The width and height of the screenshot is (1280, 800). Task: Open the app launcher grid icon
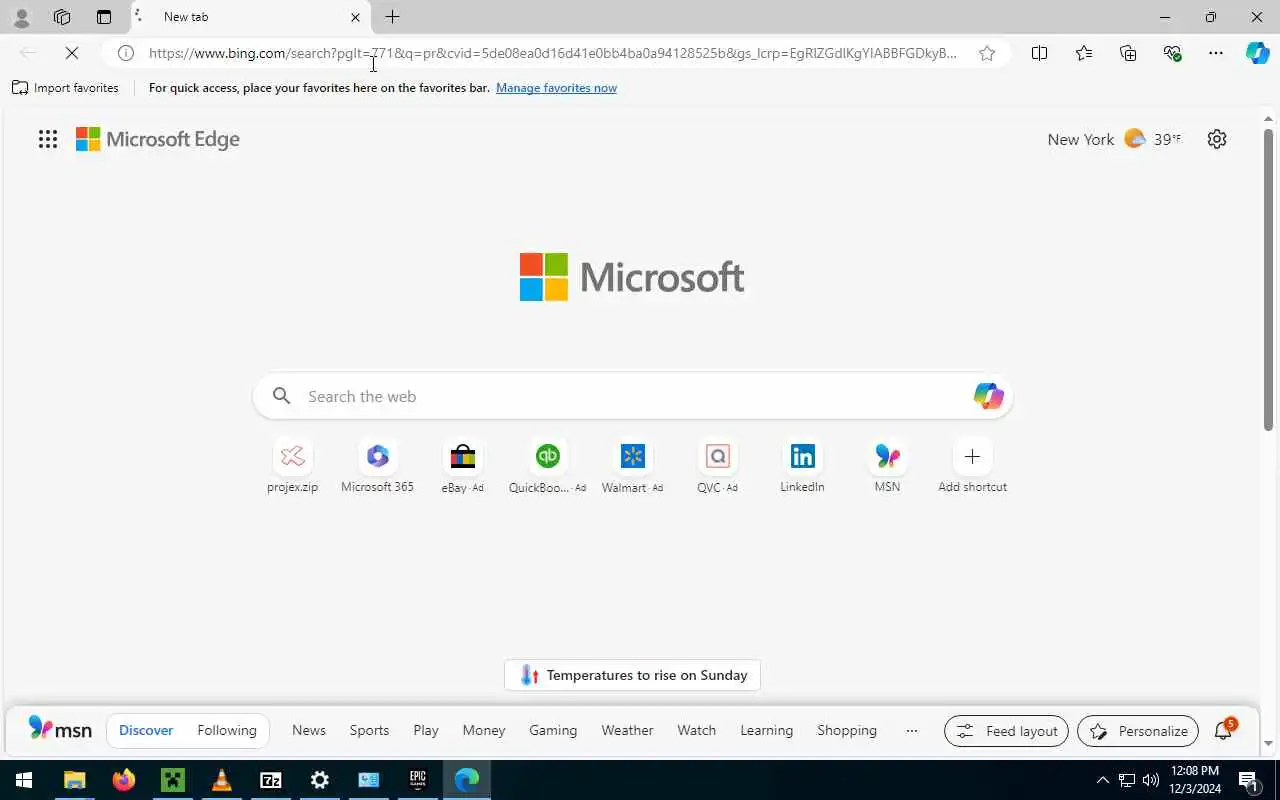pyautogui.click(x=48, y=139)
